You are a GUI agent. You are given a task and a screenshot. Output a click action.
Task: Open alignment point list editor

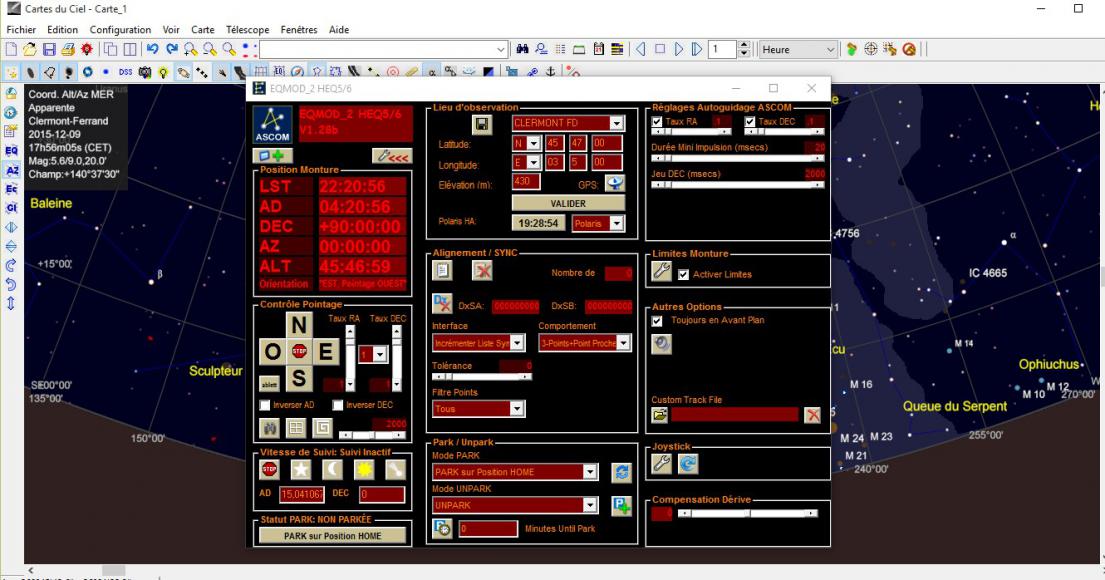tap(442, 271)
